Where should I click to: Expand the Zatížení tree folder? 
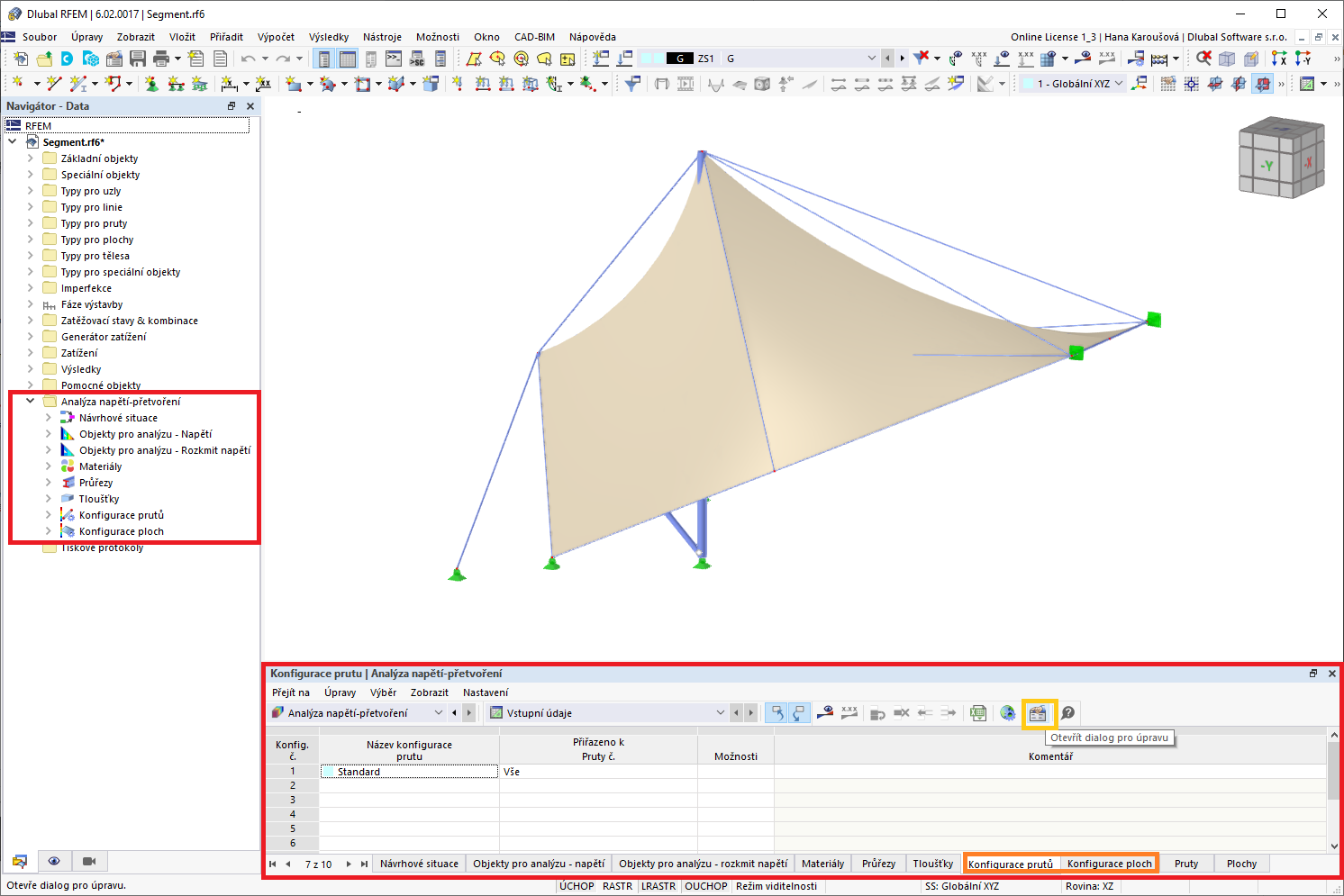pos(31,353)
